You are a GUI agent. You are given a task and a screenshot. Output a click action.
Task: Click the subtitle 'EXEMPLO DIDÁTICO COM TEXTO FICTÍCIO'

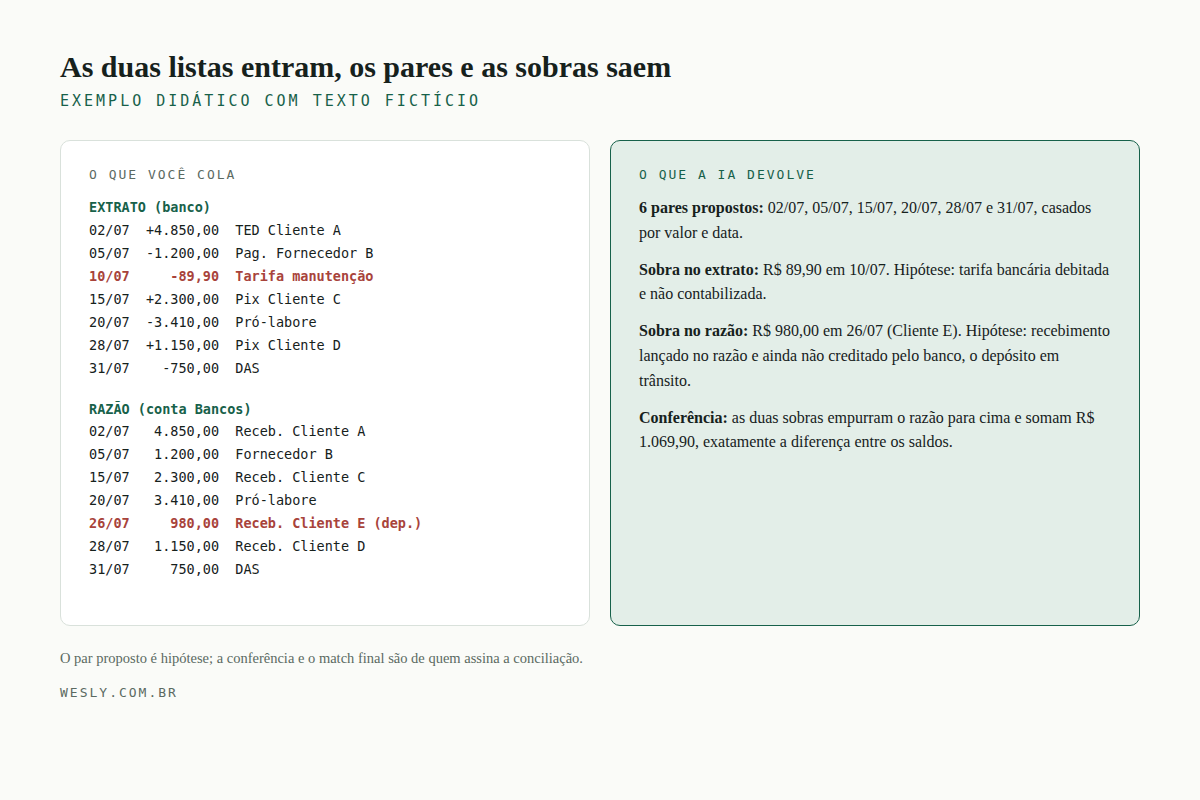[x=270, y=101]
